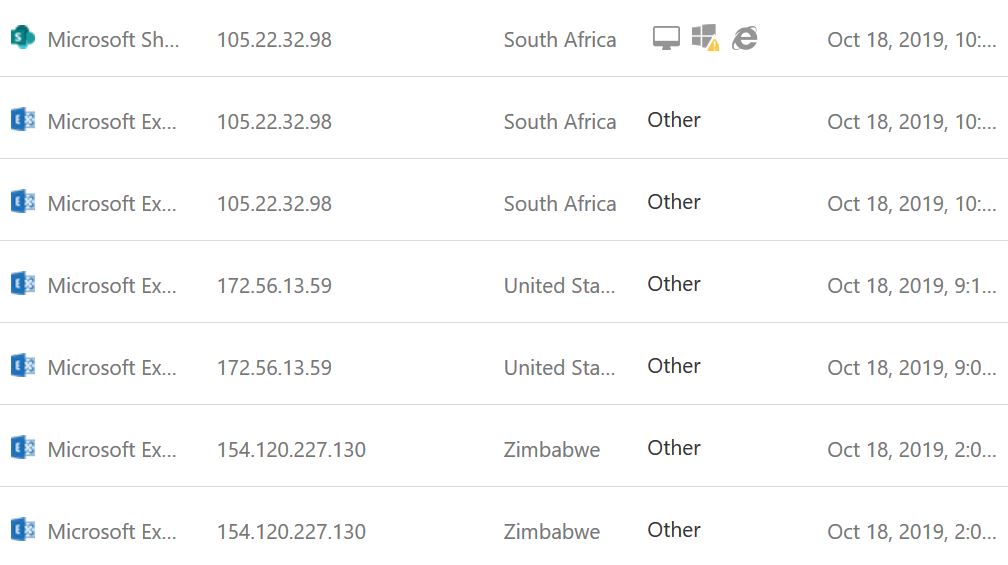Select IP 172.56.13.59 in the 9:1 row
The height and width of the screenshot is (565, 1008).
(x=274, y=286)
